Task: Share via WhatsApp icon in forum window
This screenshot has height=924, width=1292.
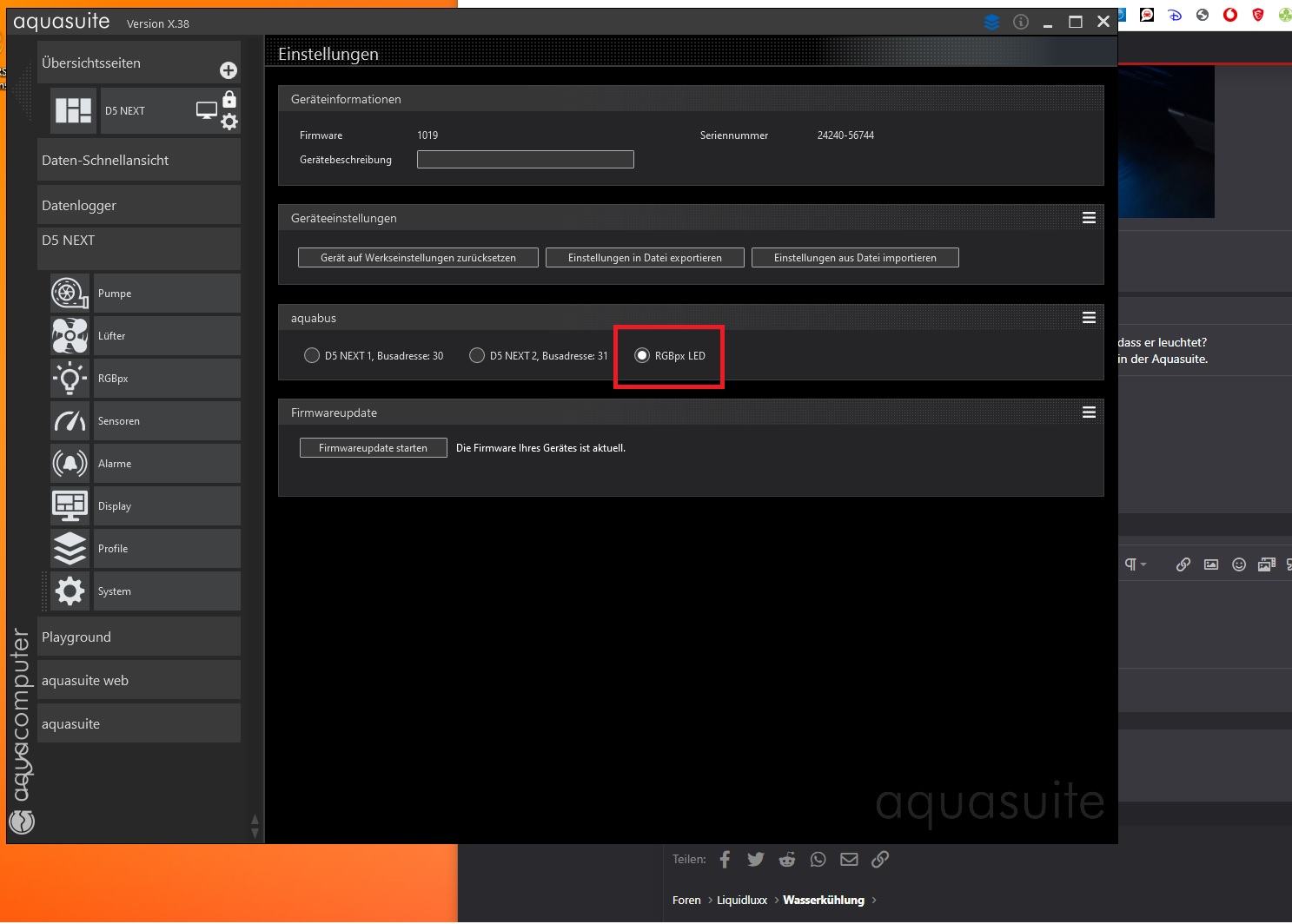Action: pyautogui.click(x=818, y=860)
